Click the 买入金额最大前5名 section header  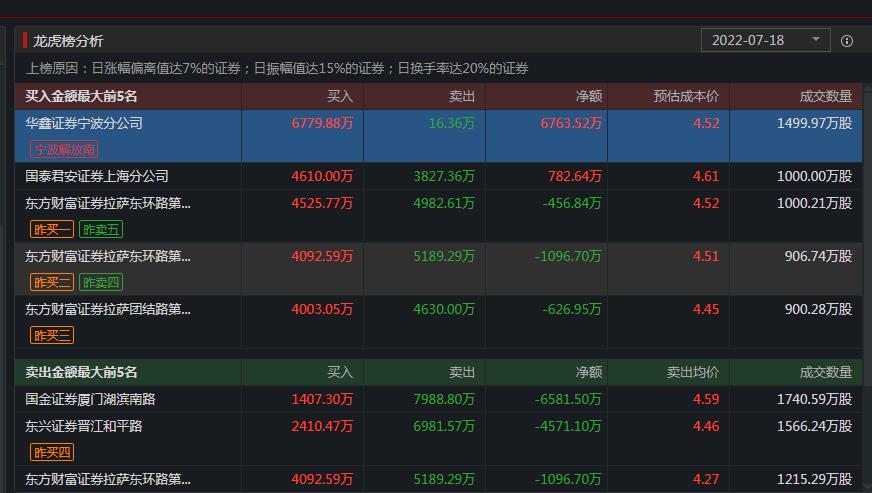(81, 96)
